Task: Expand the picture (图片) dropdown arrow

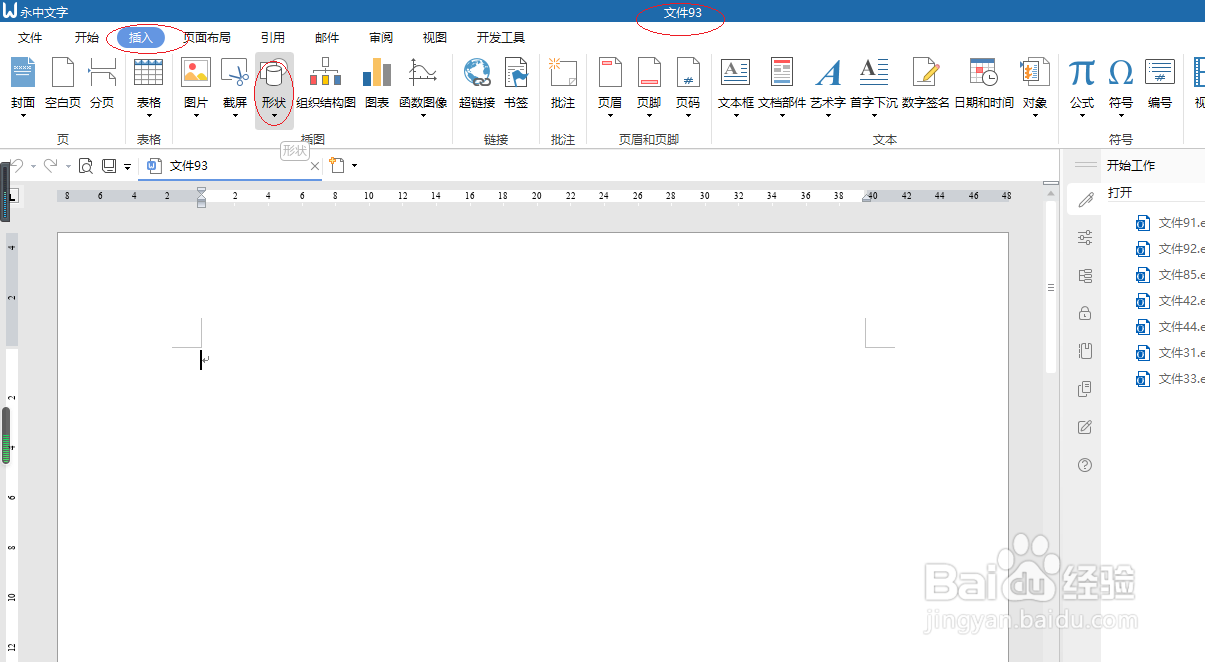Action: coord(196,116)
